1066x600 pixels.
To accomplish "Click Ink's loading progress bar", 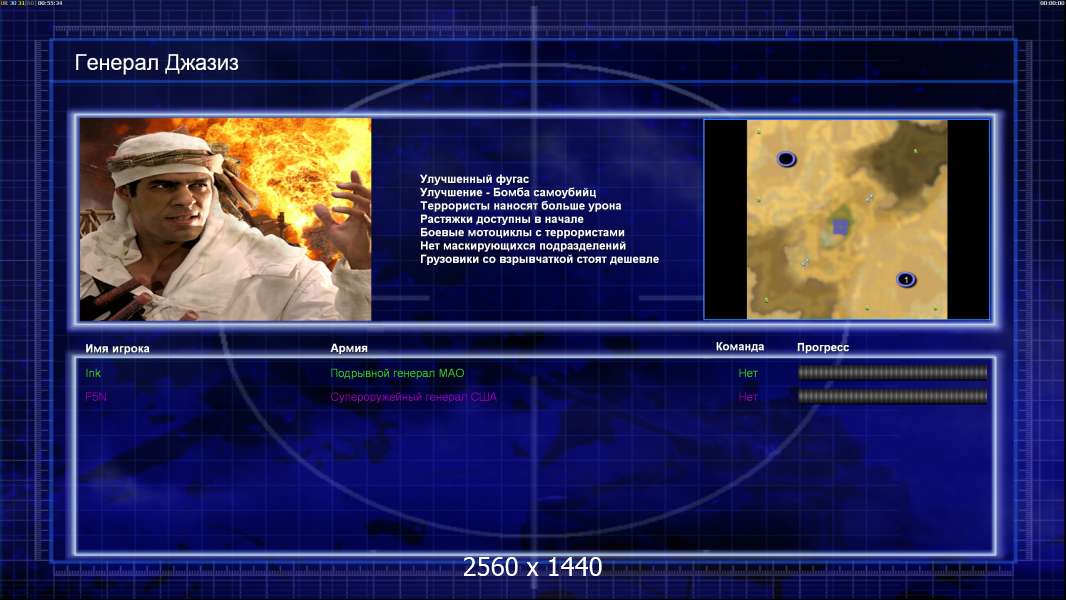I will pos(893,372).
